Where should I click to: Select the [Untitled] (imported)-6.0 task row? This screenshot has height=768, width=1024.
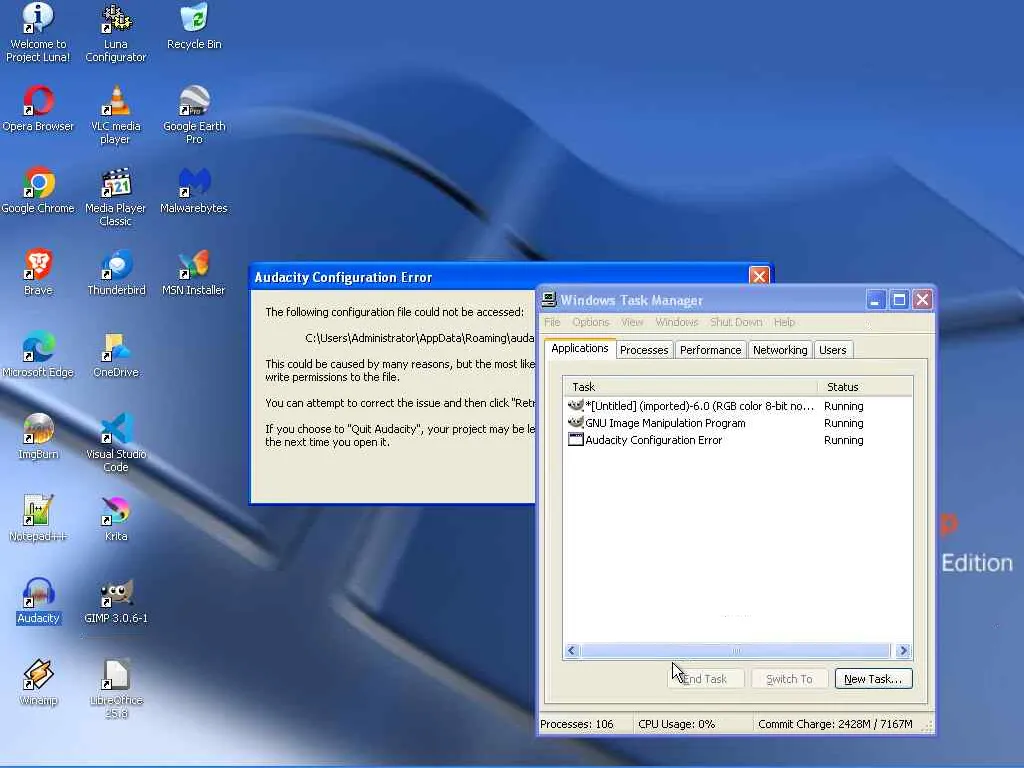(x=739, y=406)
